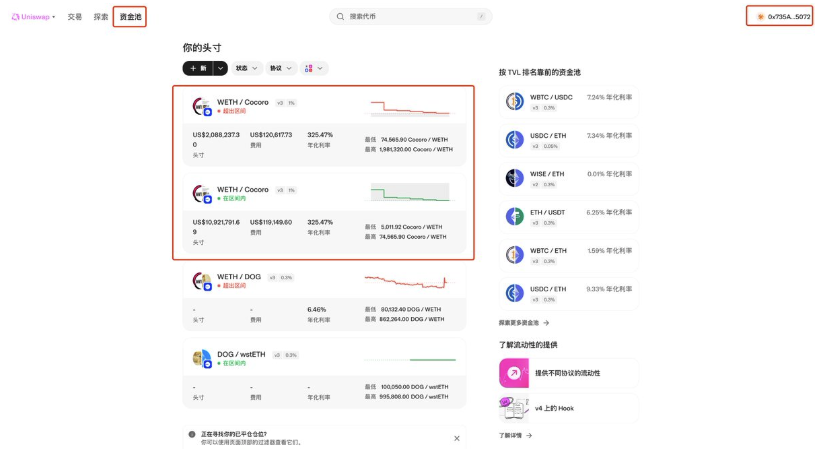
Task: Click the WETH / DOG position token icon
Action: [x=201, y=281]
